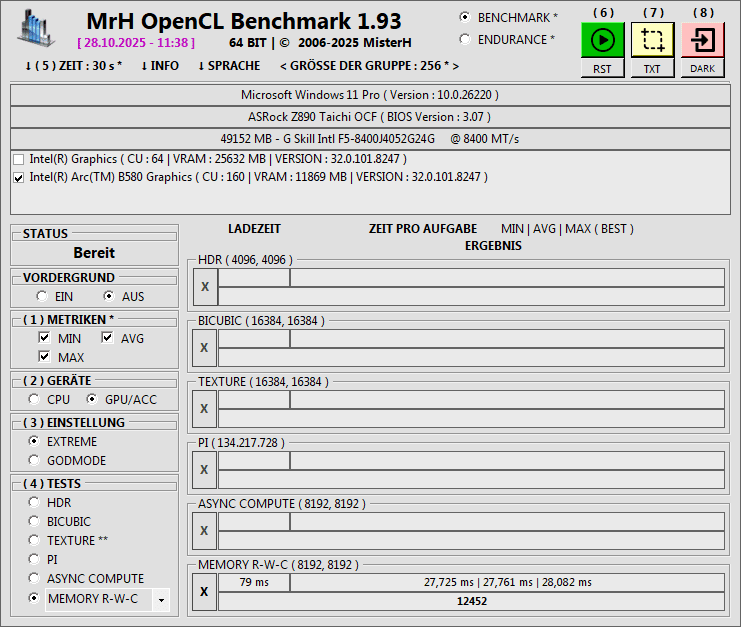The height and width of the screenshot is (627, 741).
Task: Click X button in TEXTURE result row
Action: (x=204, y=409)
